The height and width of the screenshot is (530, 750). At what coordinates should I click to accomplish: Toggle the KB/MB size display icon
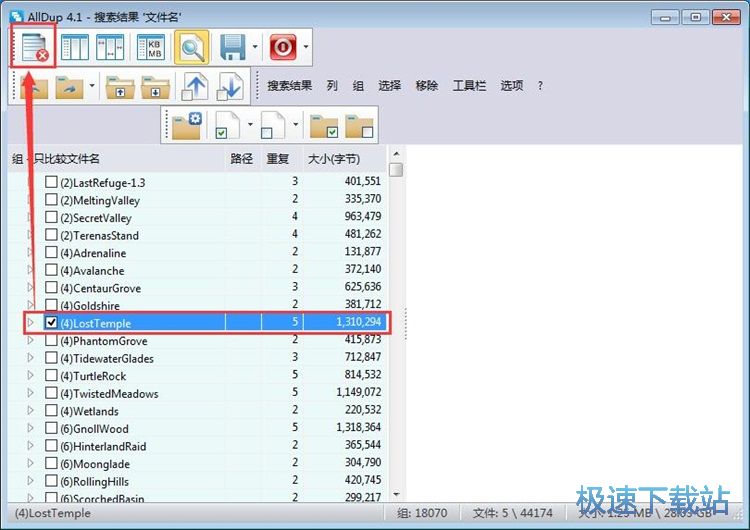(x=151, y=47)
